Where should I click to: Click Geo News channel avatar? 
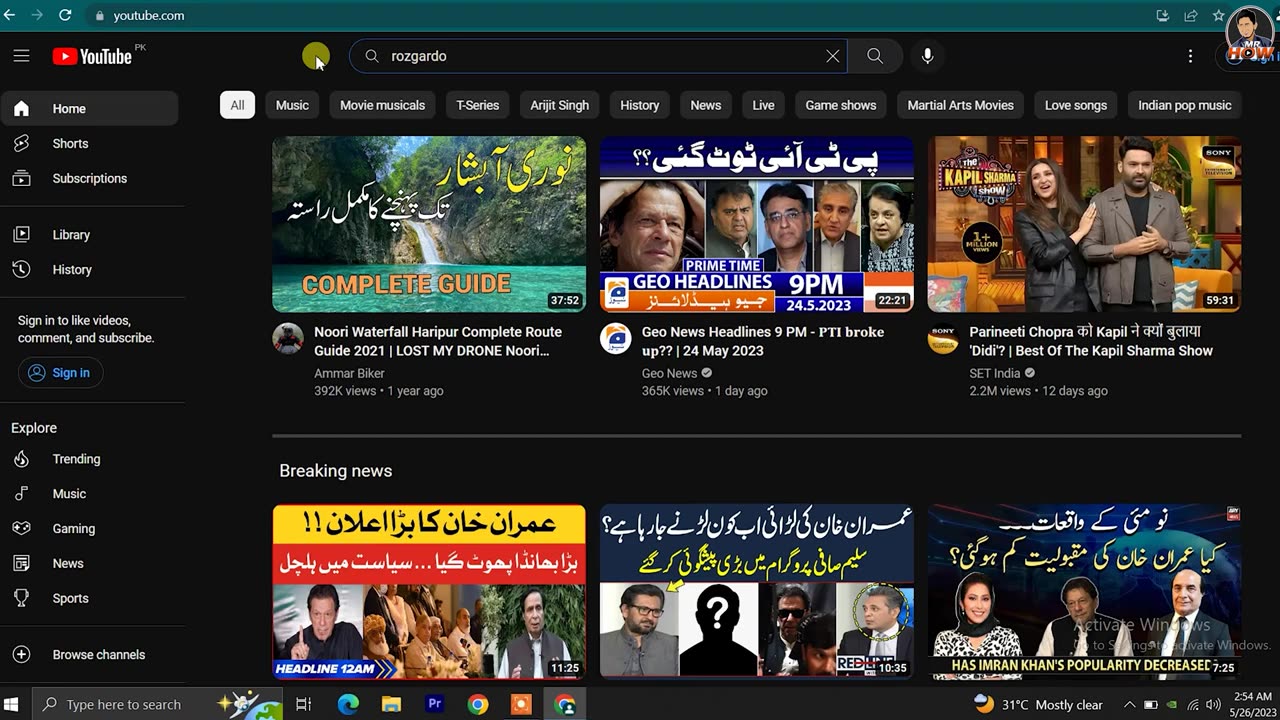click(616, 338)
